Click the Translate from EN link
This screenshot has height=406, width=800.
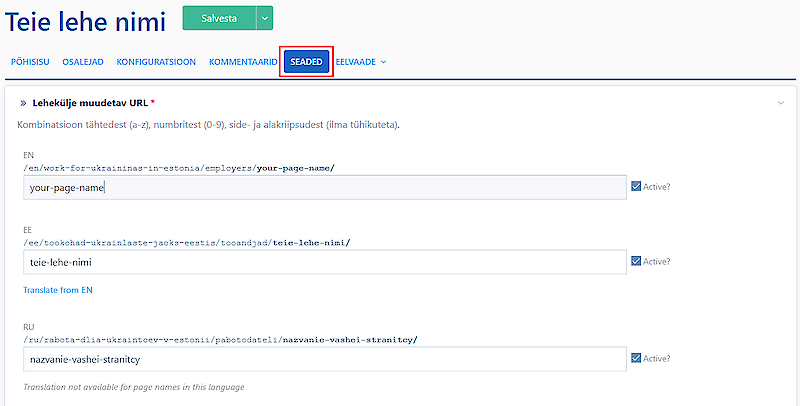[59, 290]
